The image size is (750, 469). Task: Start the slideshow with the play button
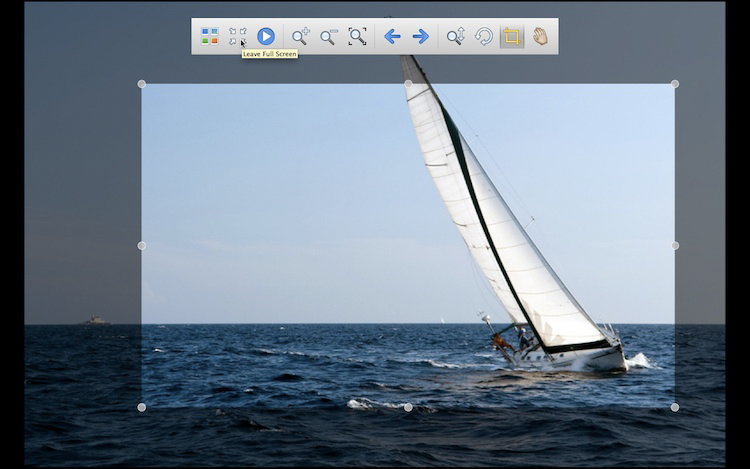coord(265,37)
